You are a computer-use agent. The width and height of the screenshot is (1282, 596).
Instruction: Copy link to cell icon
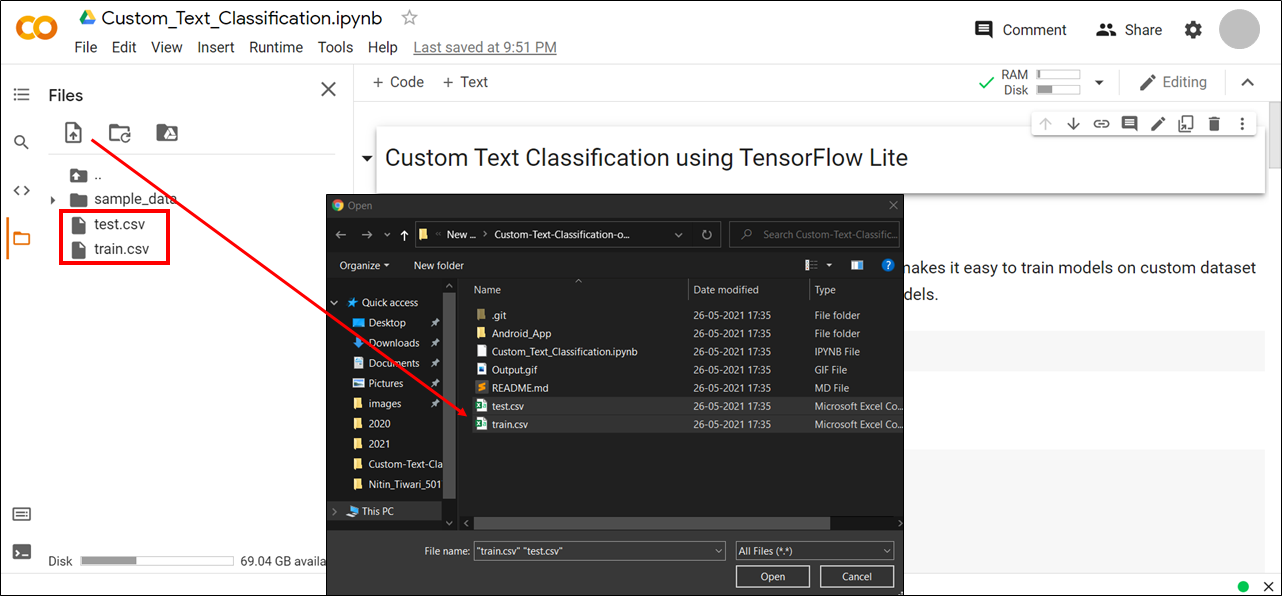[1101, 124]
